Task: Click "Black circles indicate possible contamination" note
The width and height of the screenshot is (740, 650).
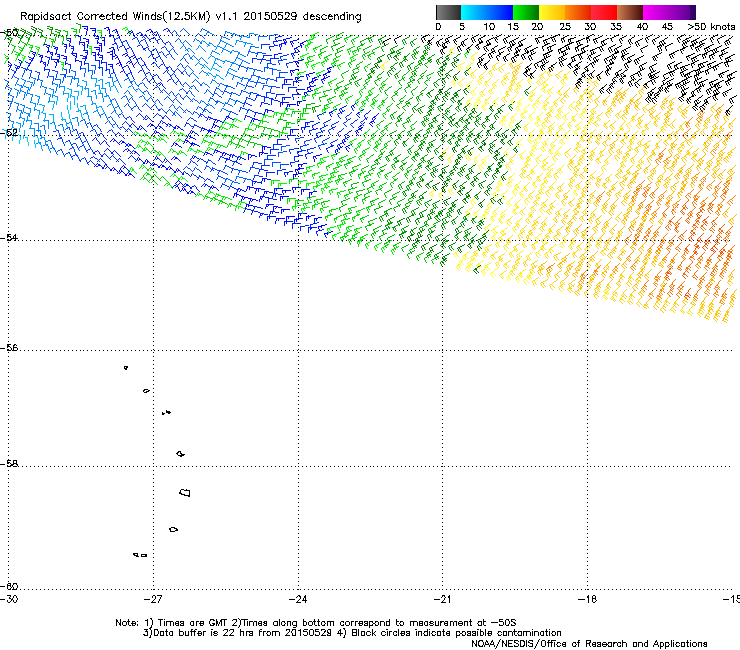Action: click(x=456, y=633)
